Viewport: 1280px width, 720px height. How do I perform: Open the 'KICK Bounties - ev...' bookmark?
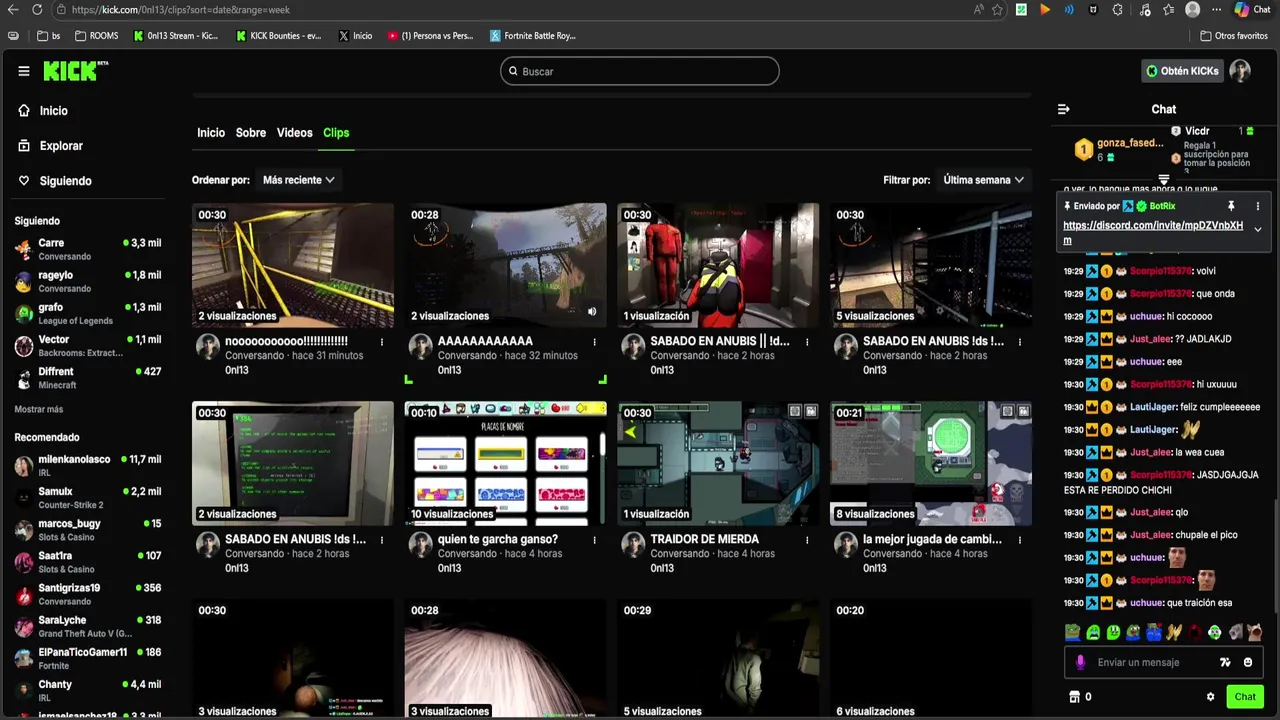tap(279, 36)
